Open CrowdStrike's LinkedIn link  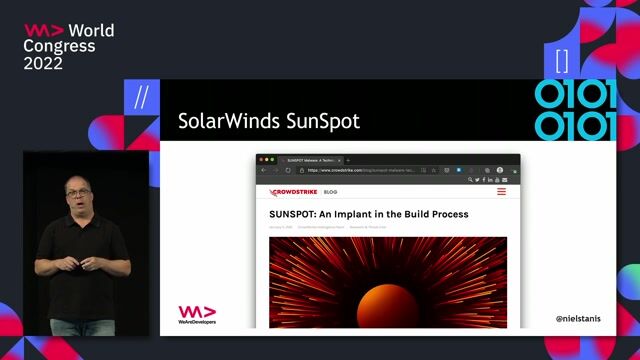tap(490, 180)
